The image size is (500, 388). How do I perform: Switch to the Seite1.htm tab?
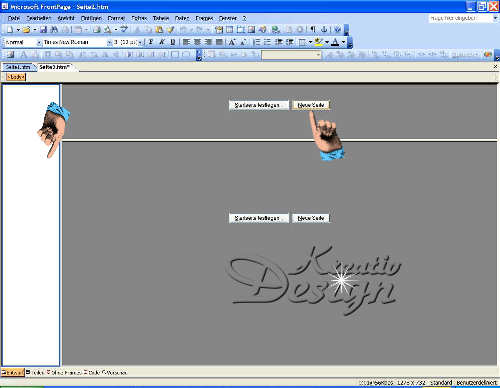pyautogui.click(x=18, y=67)
